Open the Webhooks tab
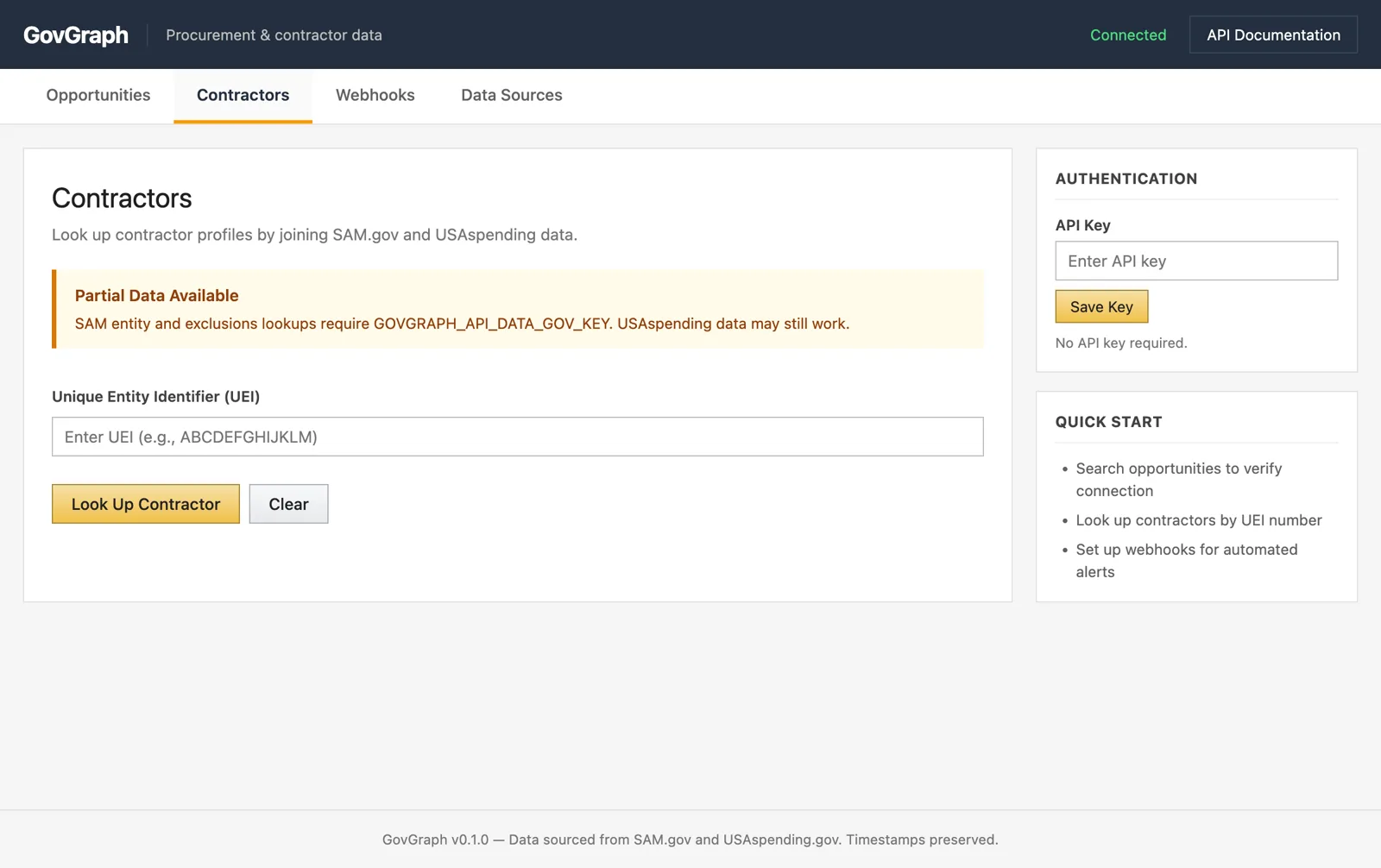 coord(375,95)
